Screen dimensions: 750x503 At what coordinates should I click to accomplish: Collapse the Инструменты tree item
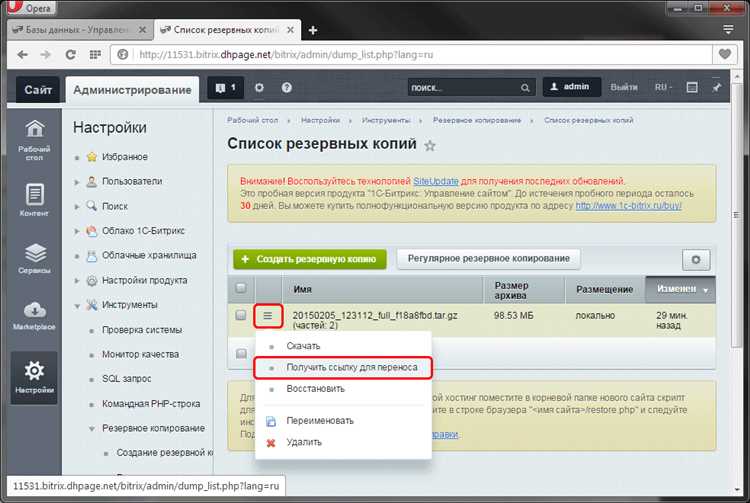pyautogui.click(x=77, y=306)
